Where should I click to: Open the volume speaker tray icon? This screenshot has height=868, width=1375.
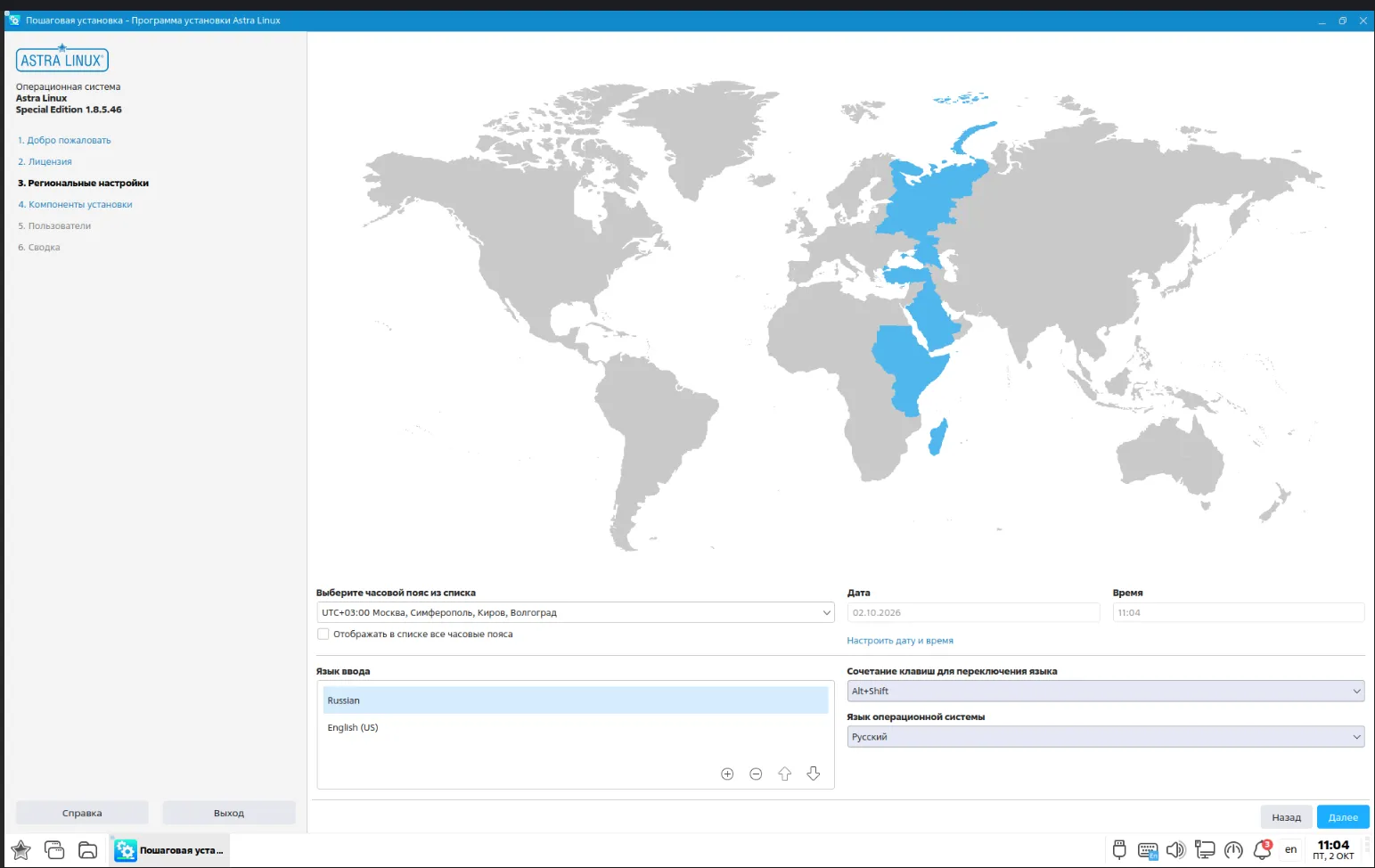[1176, 850]
